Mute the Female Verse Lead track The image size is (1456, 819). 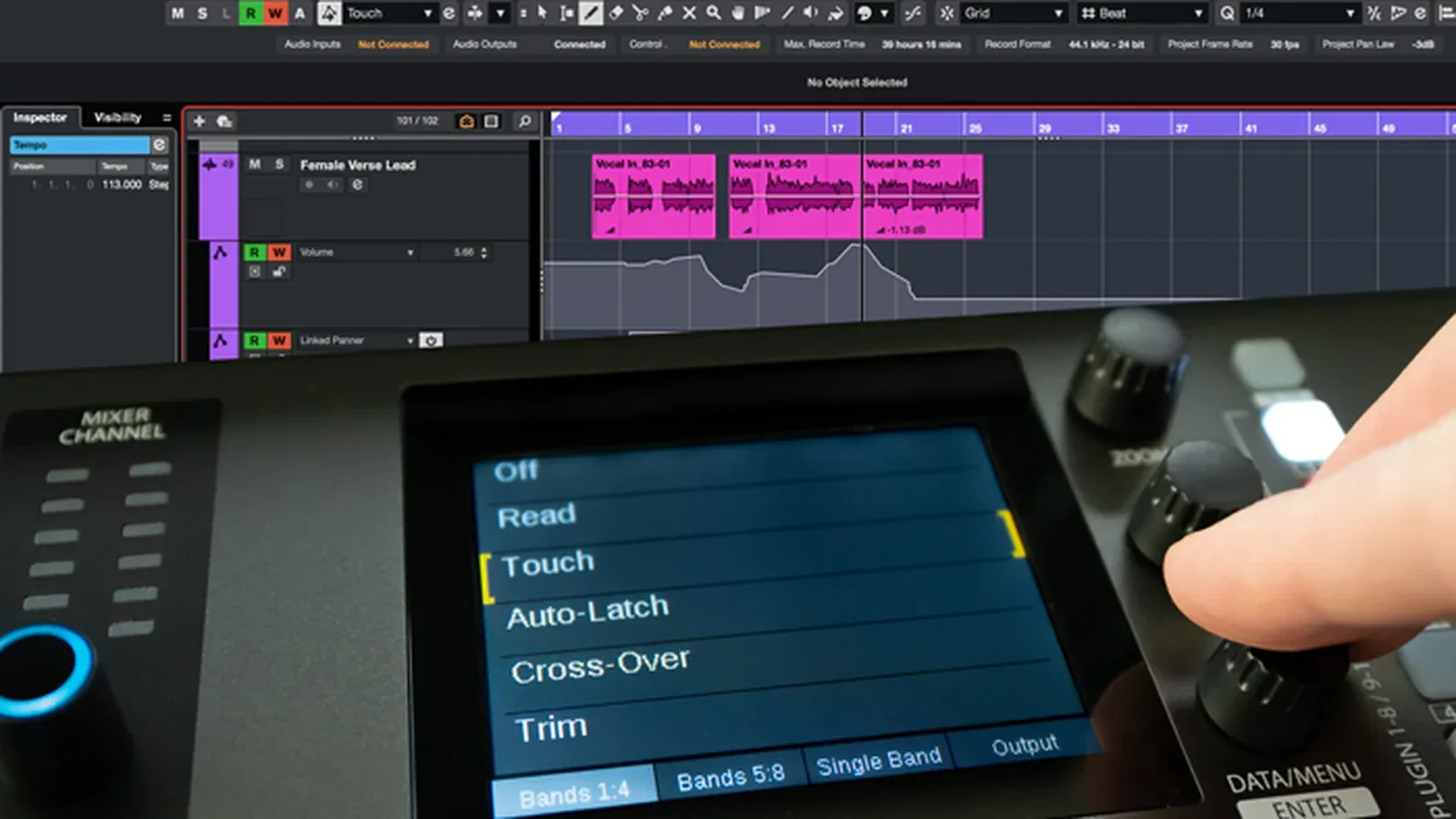pos(255,165)
